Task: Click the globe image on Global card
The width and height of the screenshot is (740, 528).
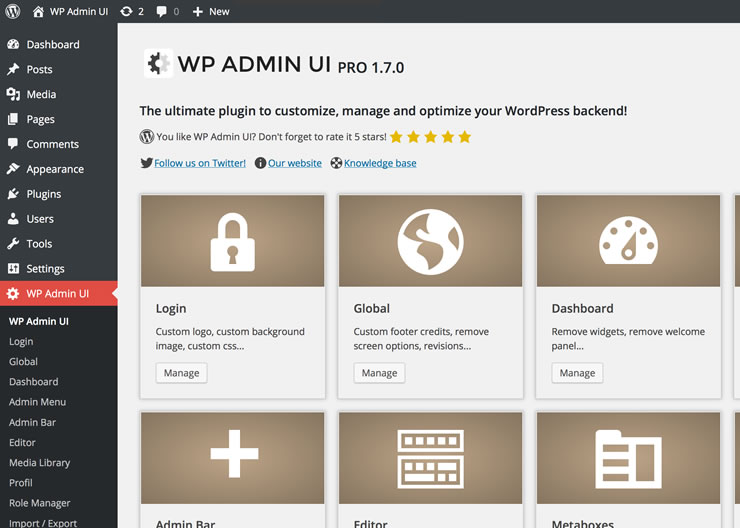Action: 430,242
